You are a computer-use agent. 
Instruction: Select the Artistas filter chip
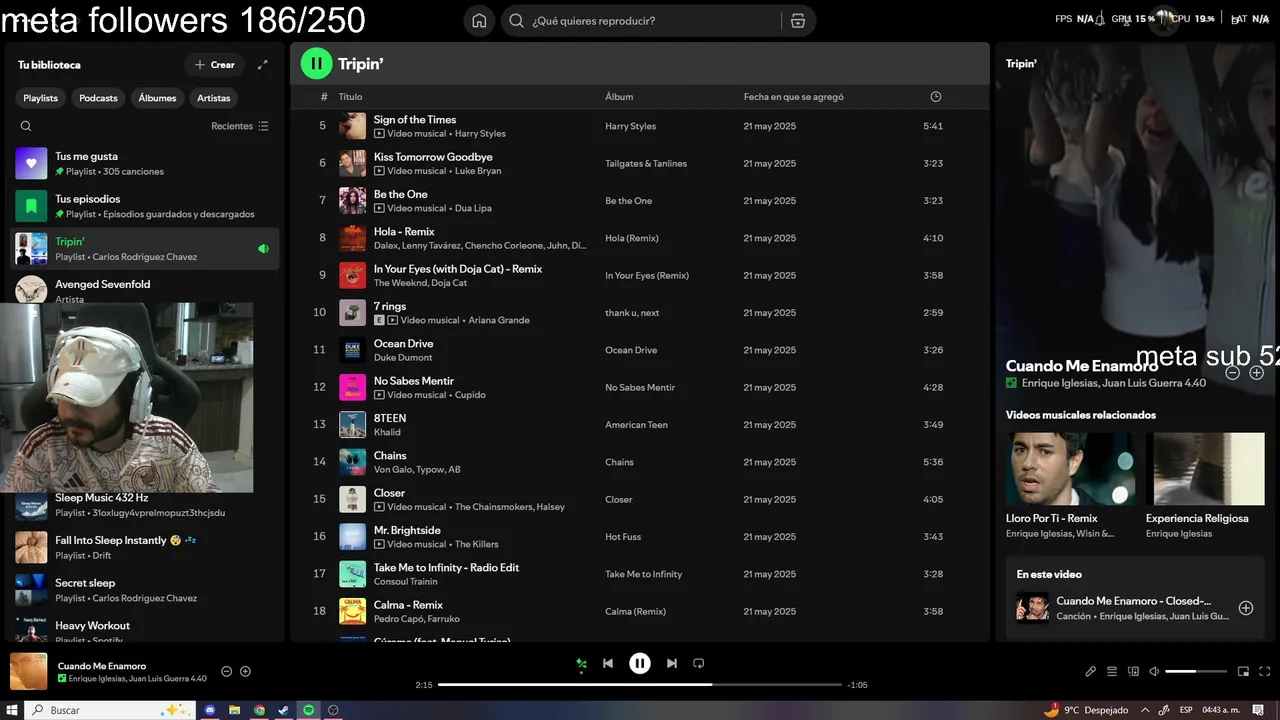[214, 98]
